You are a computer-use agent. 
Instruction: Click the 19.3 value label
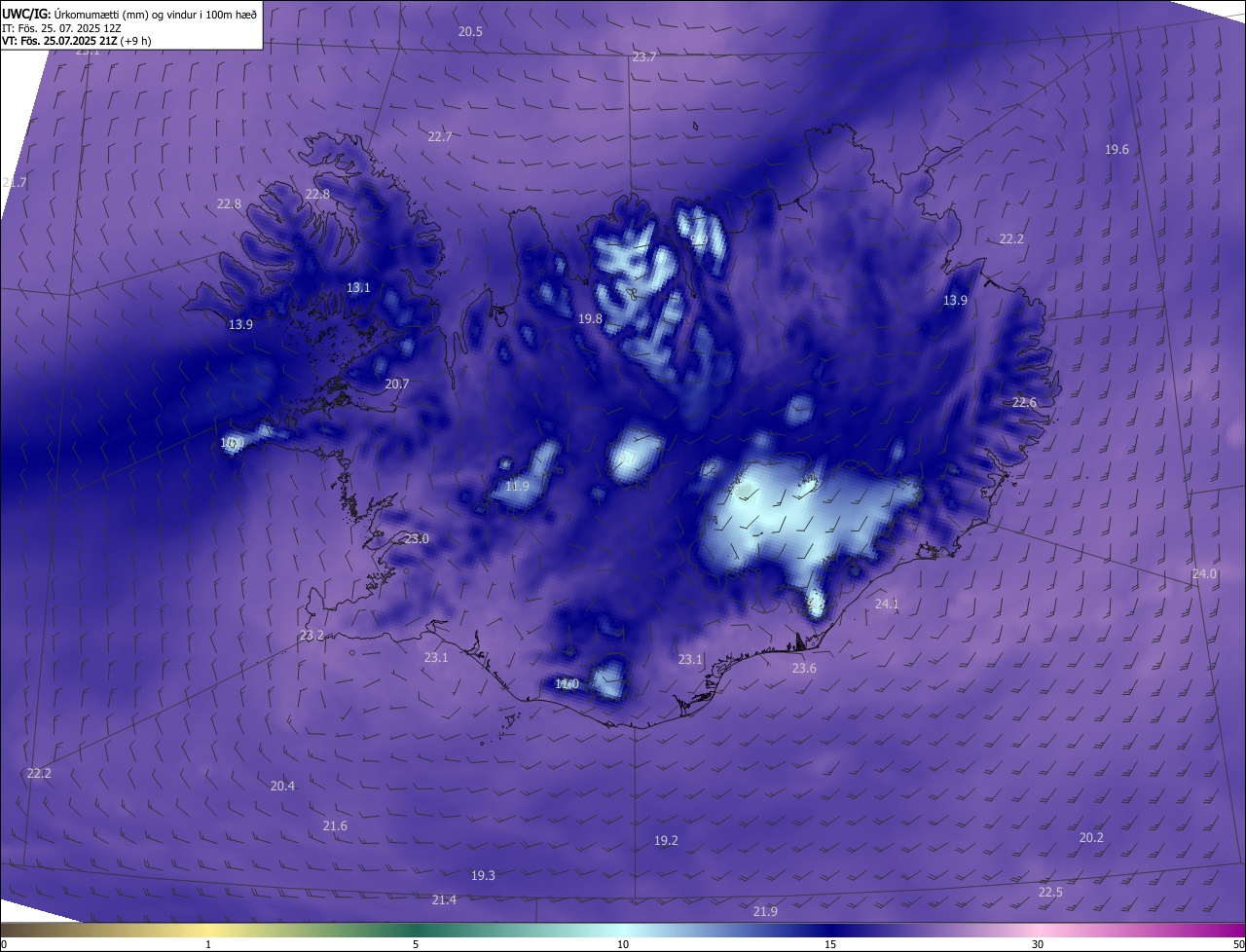coord(483,876)
